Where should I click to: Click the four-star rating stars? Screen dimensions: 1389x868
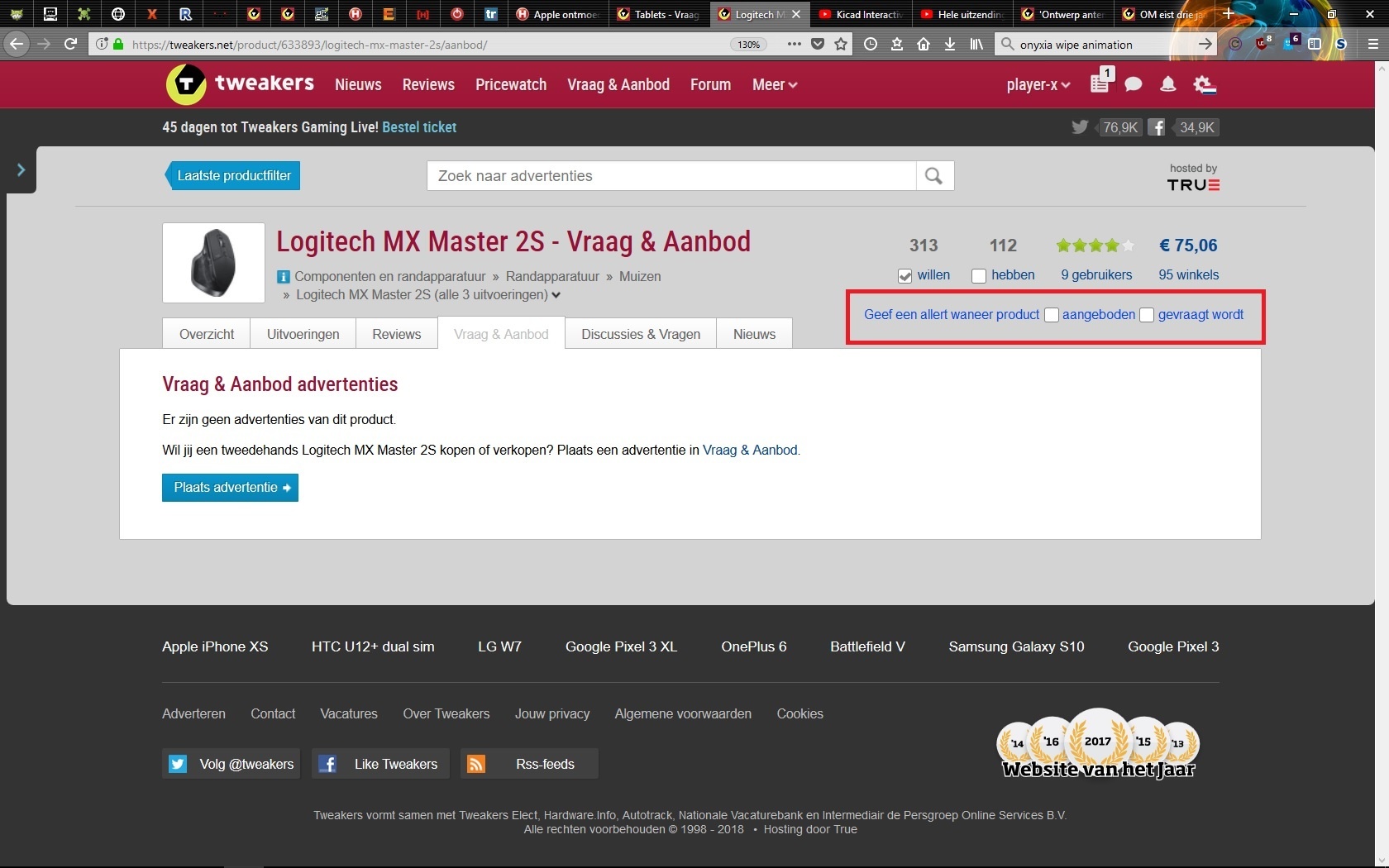click(x=1095, y=246)
